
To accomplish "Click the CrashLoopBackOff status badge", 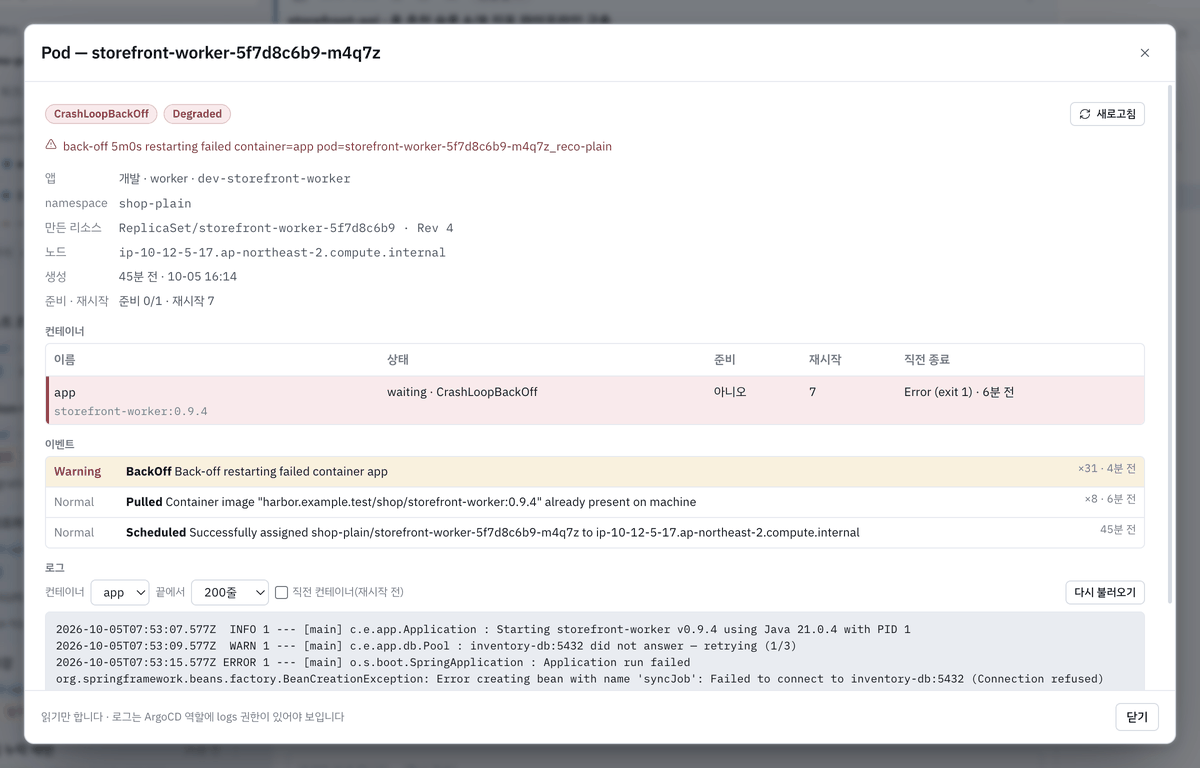I will pos(101,114).
